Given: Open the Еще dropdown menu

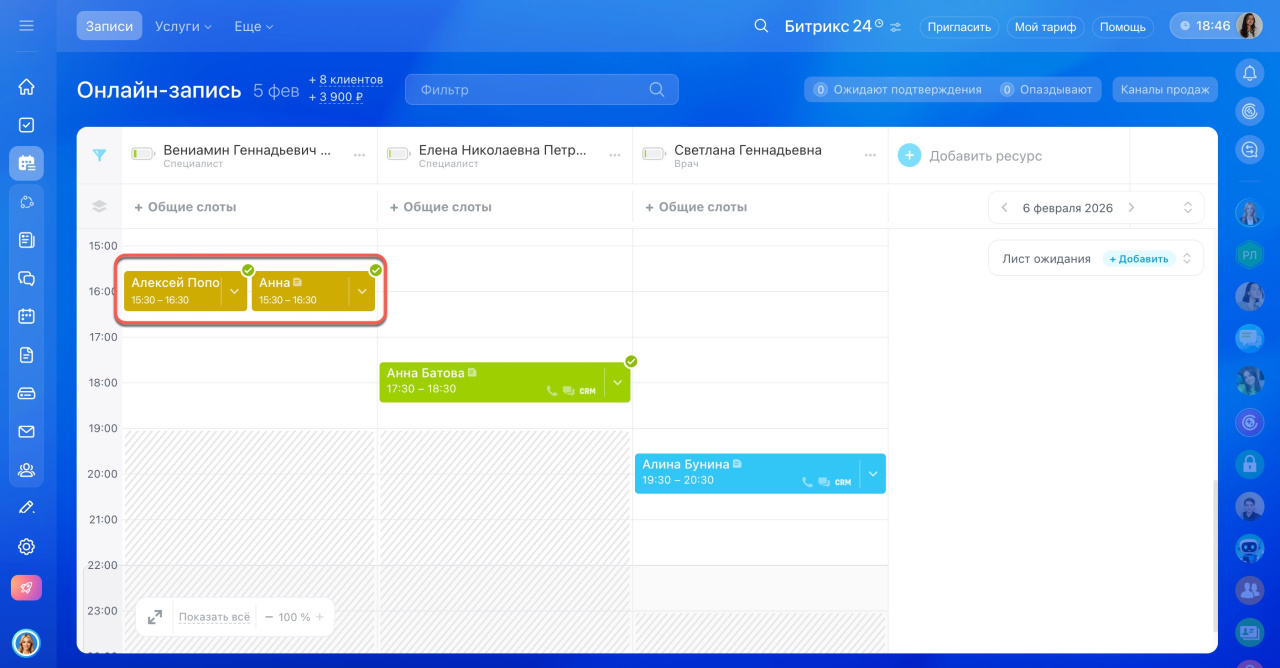Looking at the screenshot, I should [253, 26].
